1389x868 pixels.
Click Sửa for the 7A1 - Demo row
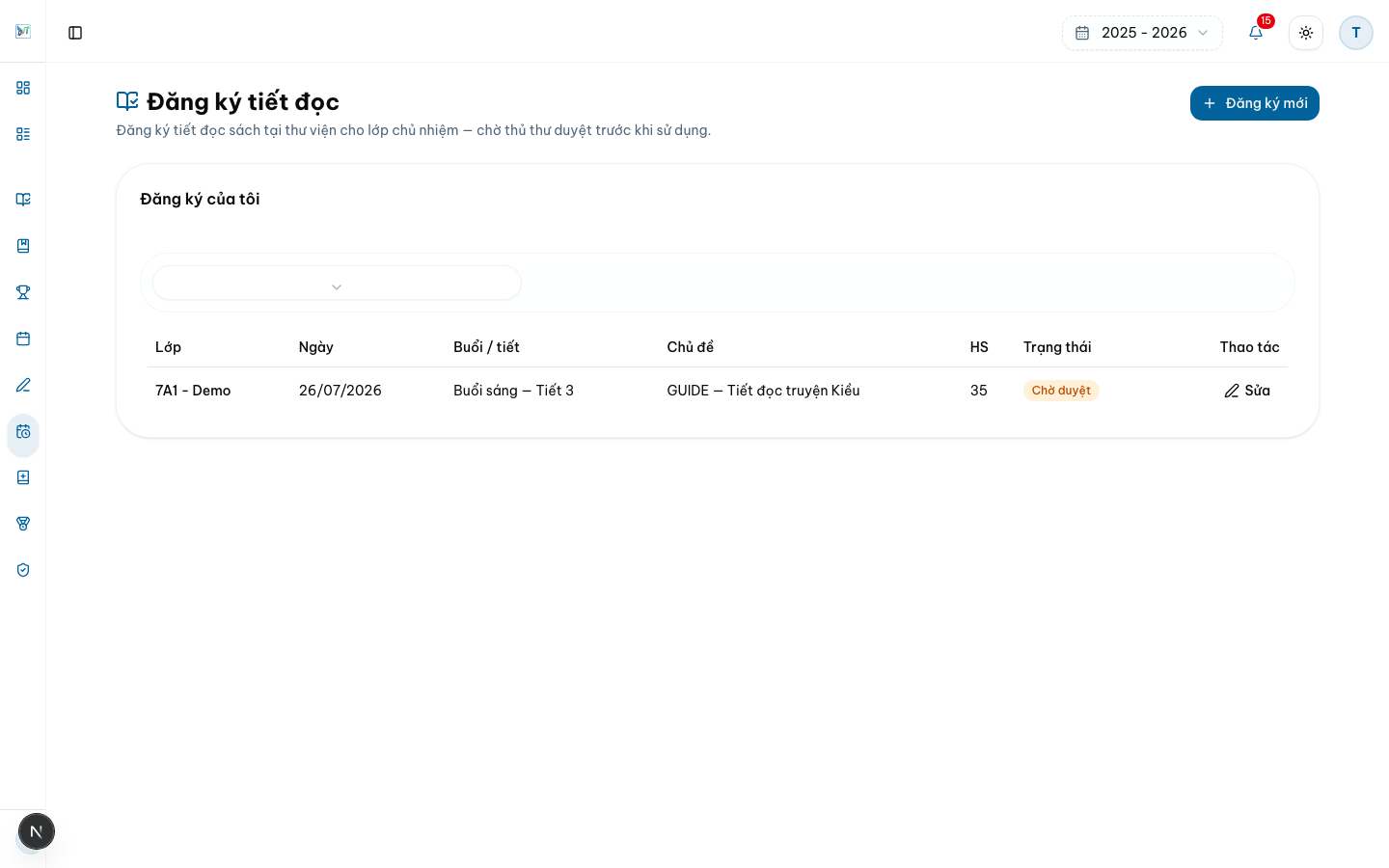pos(1247,391)
